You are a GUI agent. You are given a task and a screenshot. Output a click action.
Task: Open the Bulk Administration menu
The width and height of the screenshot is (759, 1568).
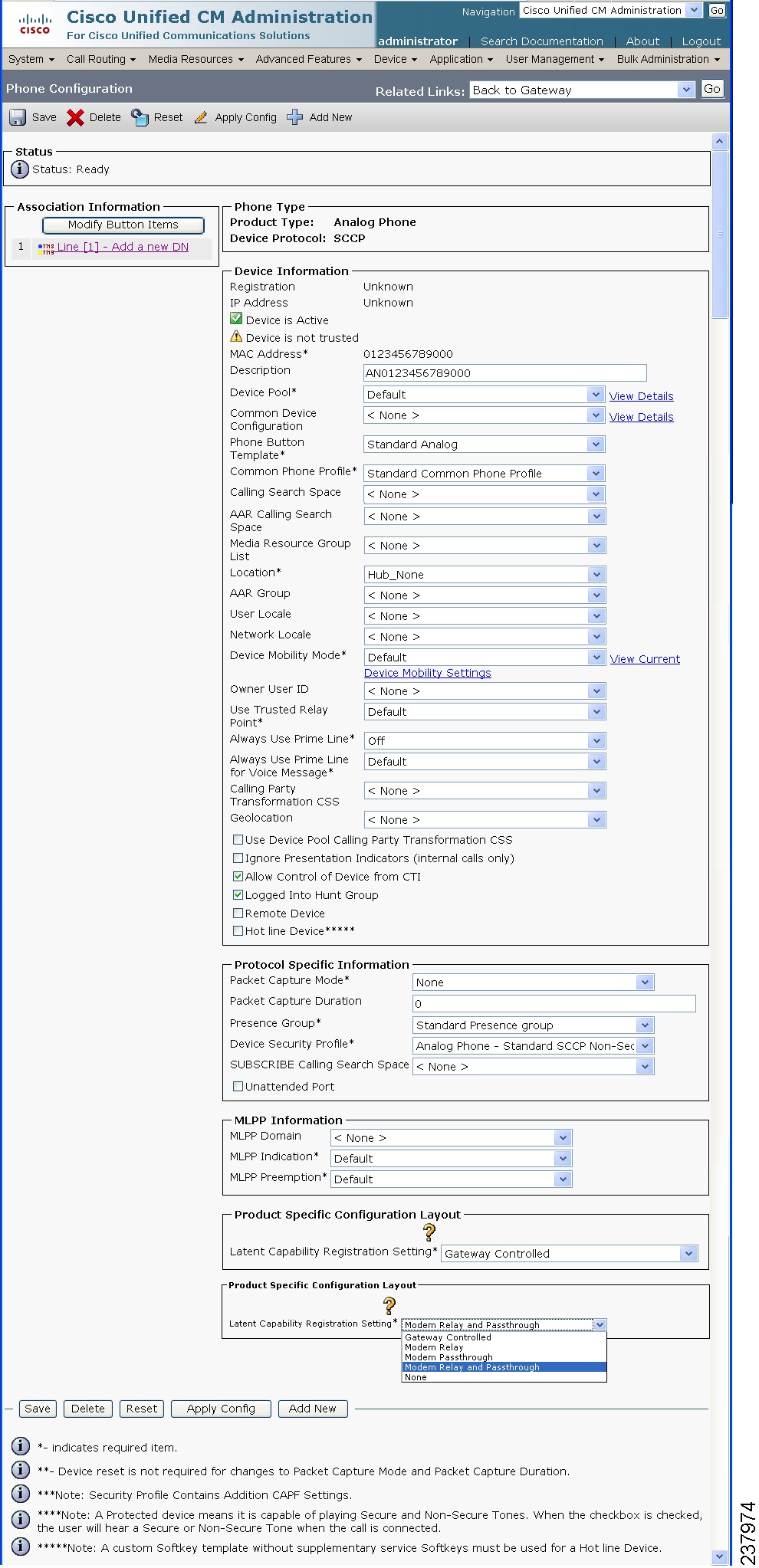(x=669, y=59)
